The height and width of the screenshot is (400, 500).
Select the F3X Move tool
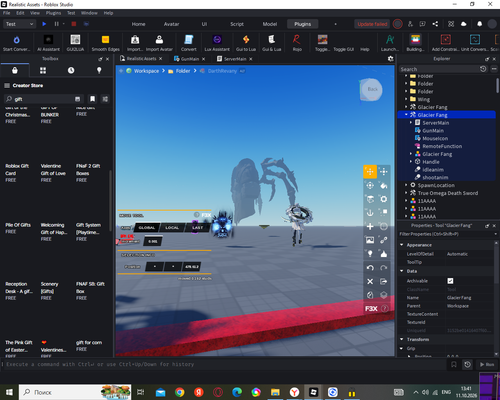[370, 172]
